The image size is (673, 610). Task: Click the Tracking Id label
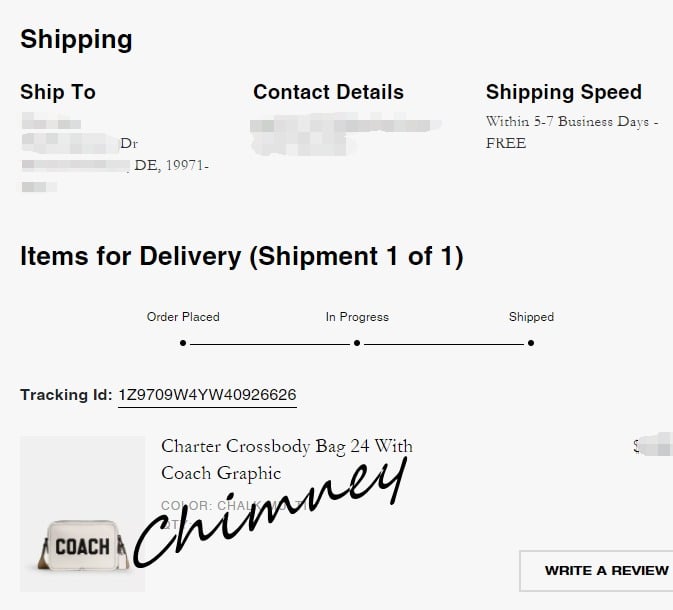tap(66, 395)
